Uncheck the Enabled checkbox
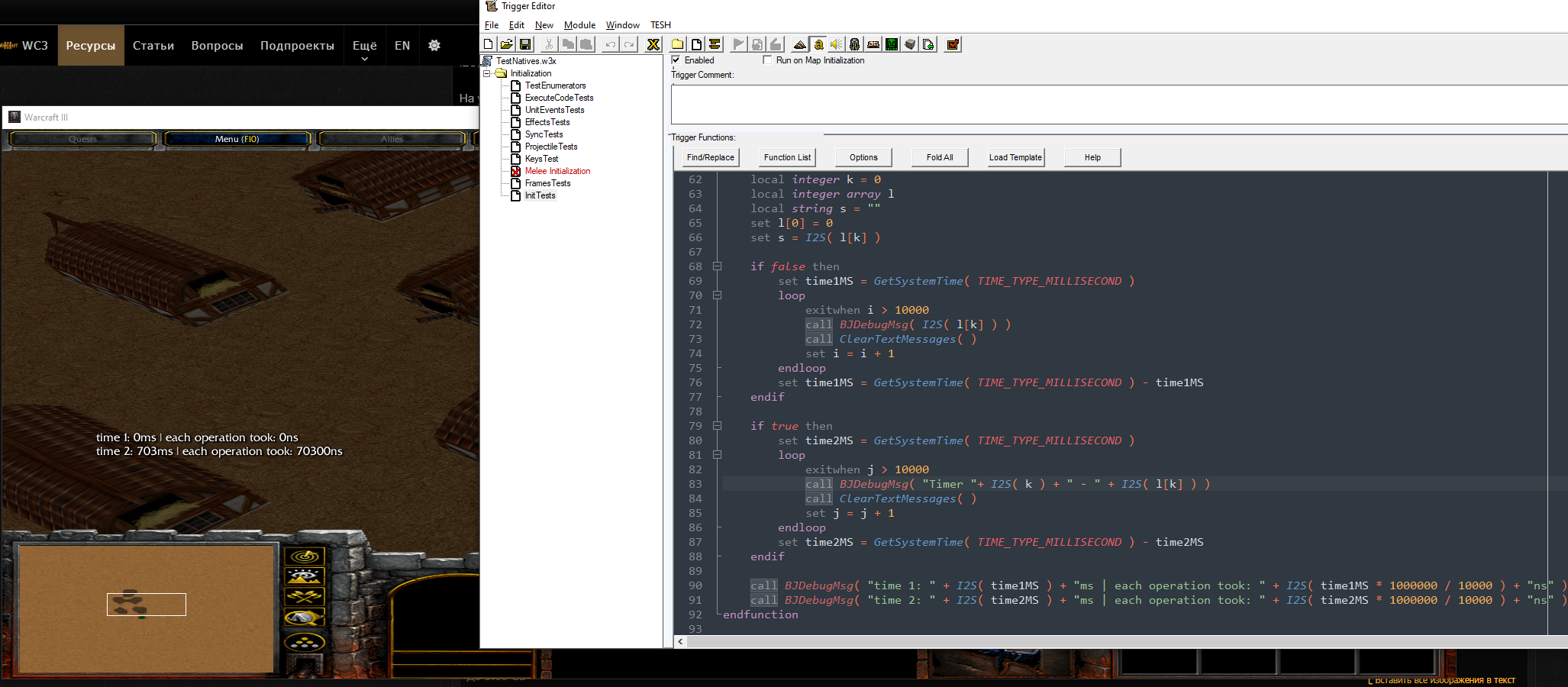 point(676,60)
